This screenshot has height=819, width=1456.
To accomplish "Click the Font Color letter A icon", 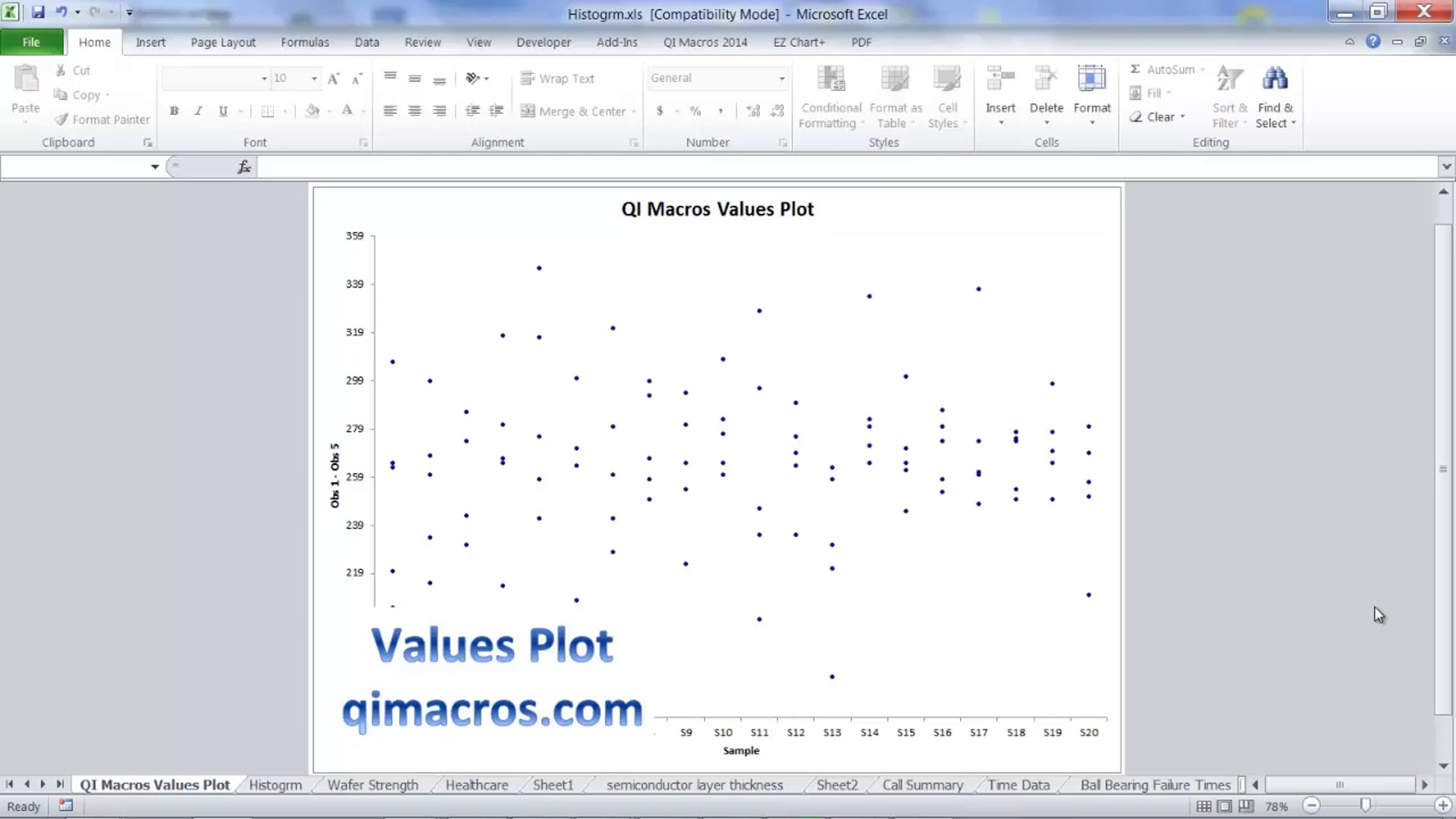I will [347, 111].
